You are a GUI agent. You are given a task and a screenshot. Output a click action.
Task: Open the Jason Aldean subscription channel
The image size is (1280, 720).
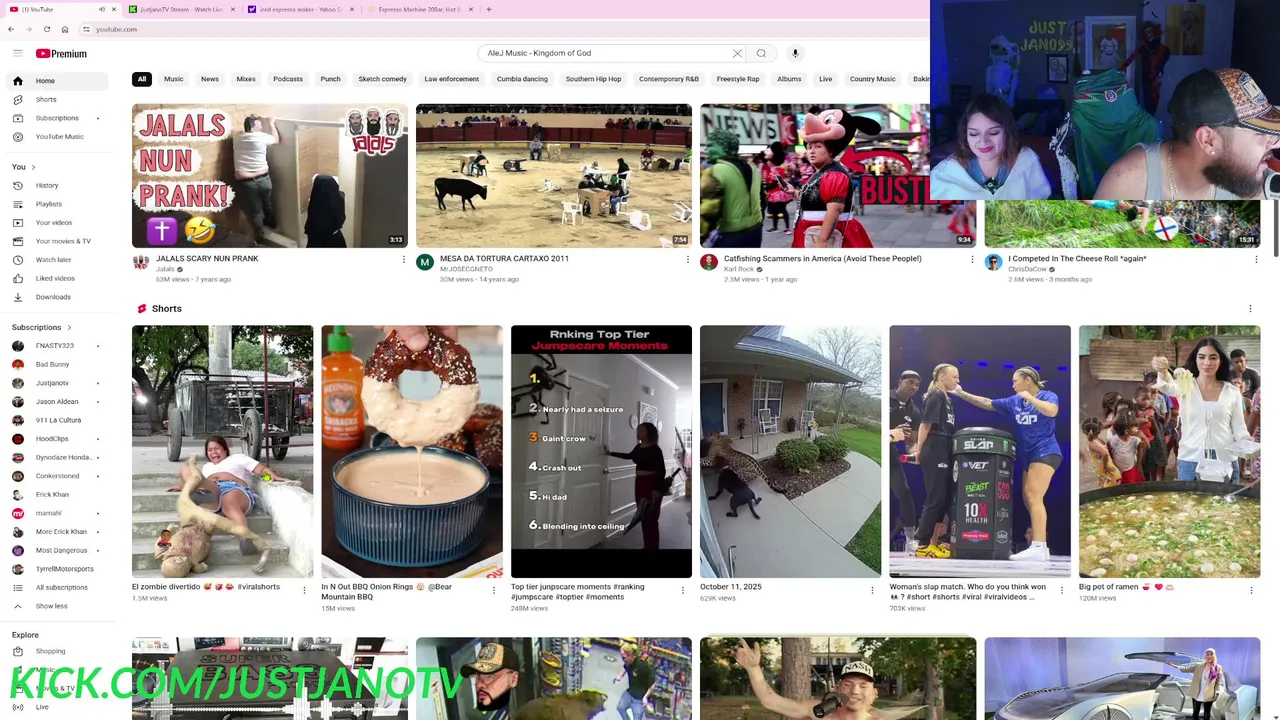(55, 401)
